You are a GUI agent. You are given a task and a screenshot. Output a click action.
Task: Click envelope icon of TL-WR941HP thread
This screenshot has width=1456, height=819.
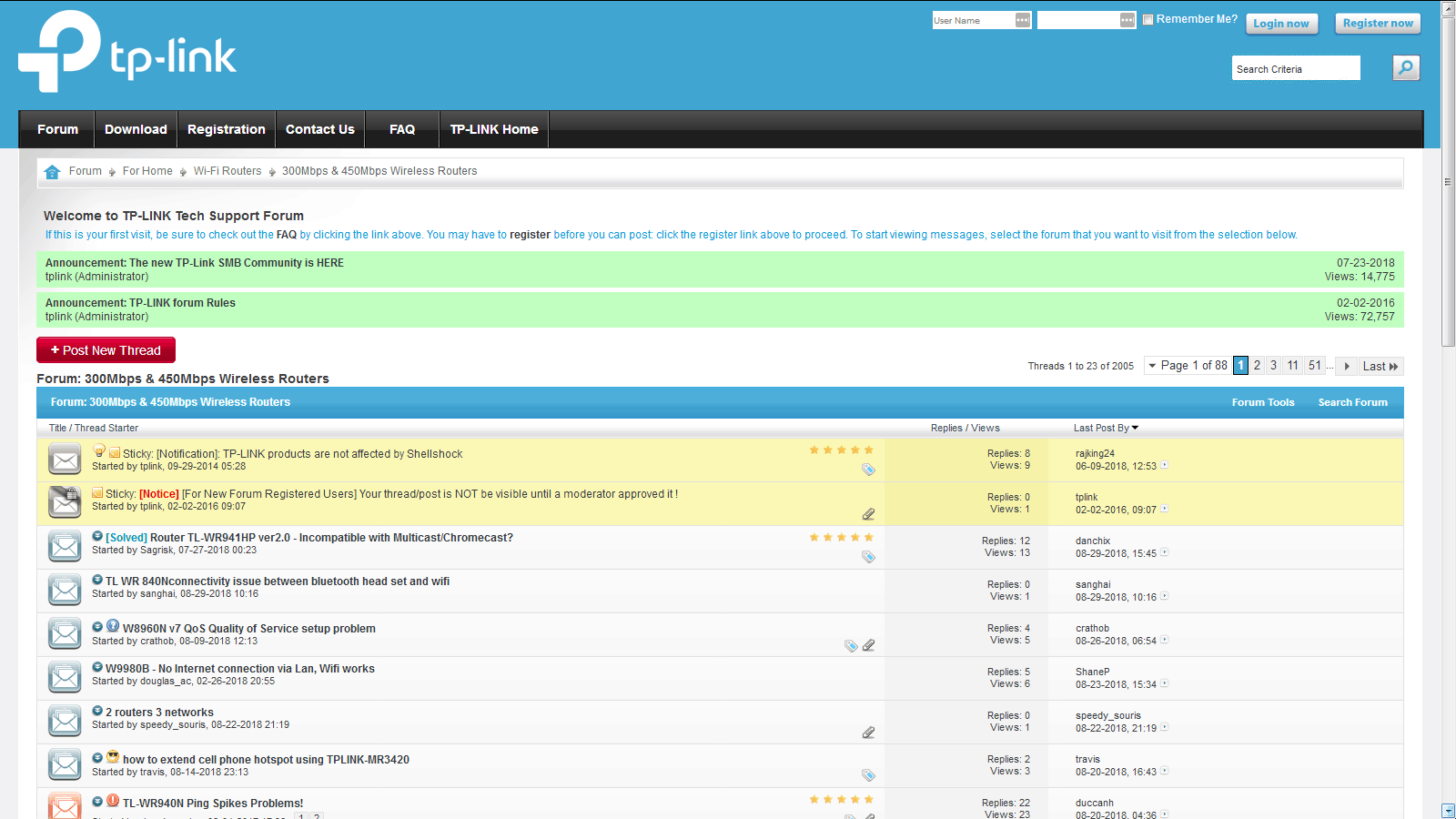click(65, 547)
